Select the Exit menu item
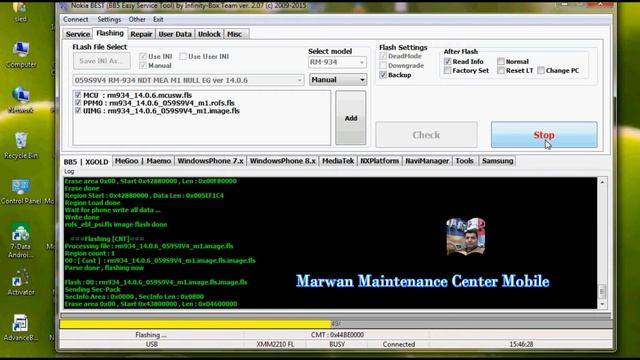 (x=158, y=19)
